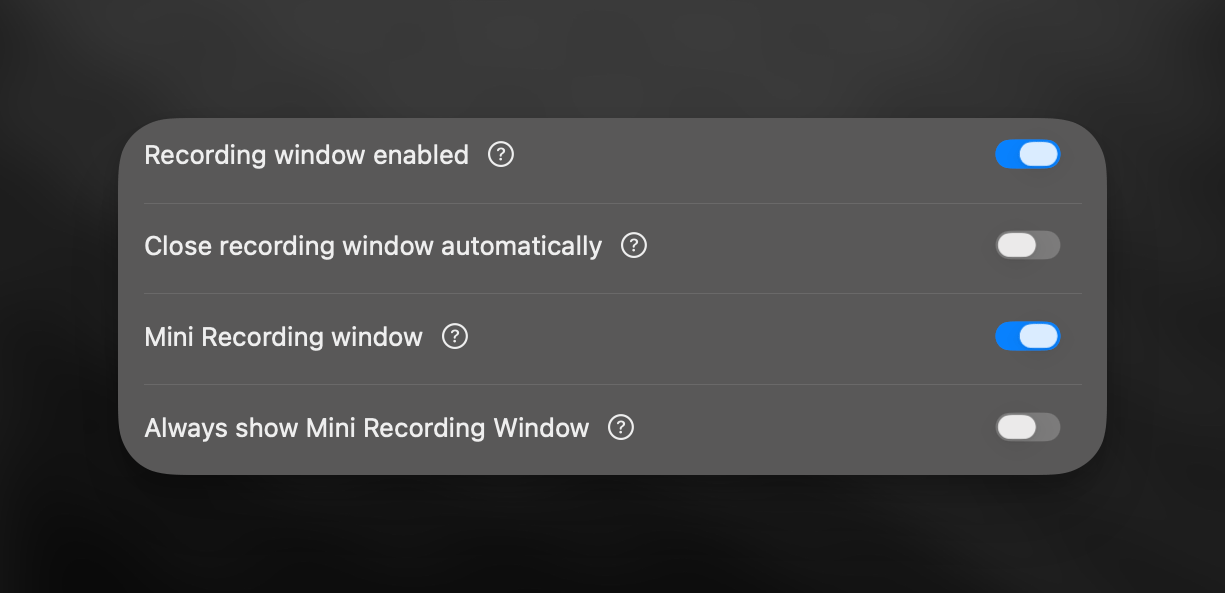Click the switch in the bottom settings row
The width and height of the screenshot is (1225, 593).
[1028, 427]
